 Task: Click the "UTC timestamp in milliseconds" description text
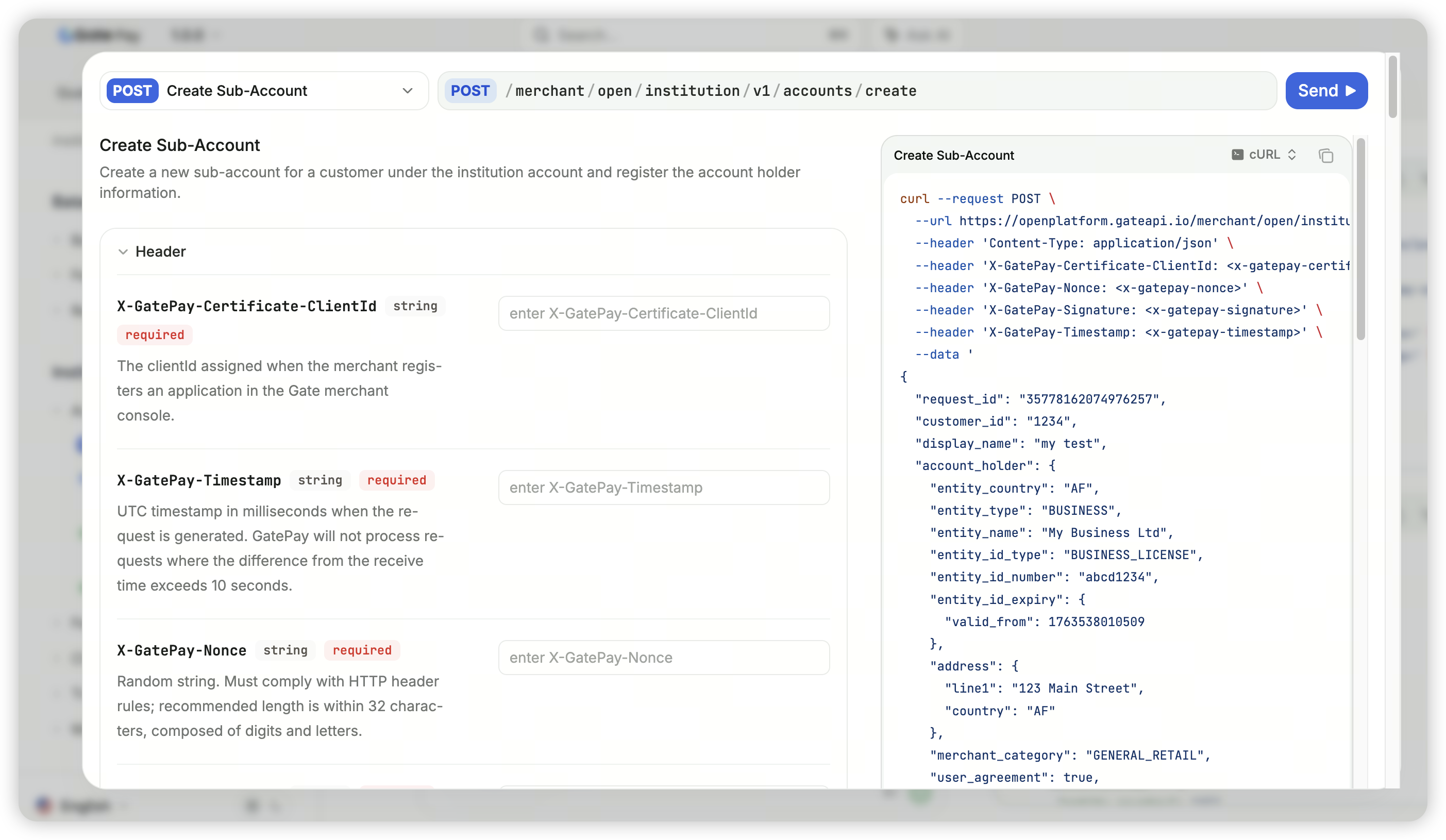[x=280, y=548]
